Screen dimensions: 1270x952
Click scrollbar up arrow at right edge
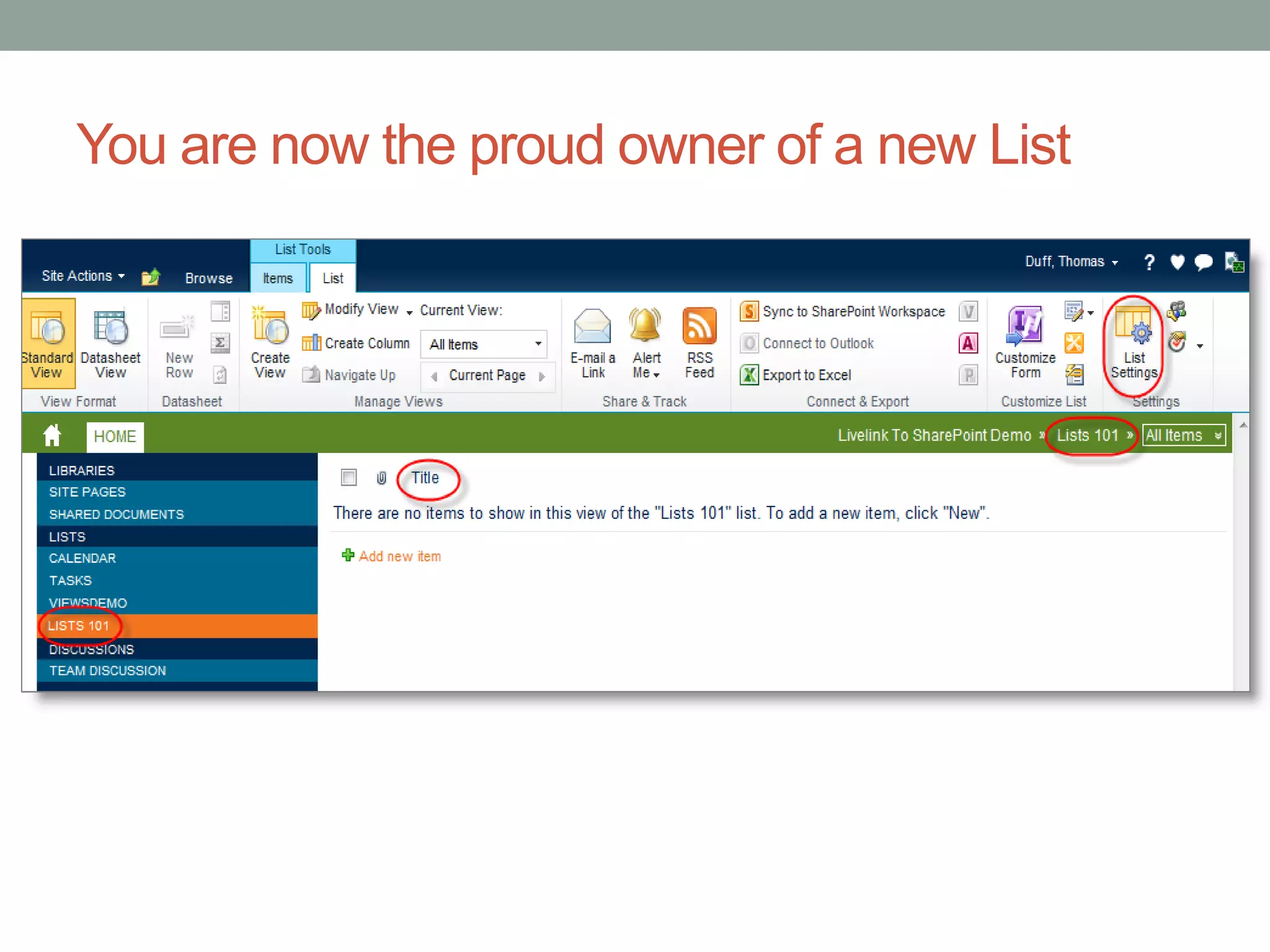tap(1243, 425)
